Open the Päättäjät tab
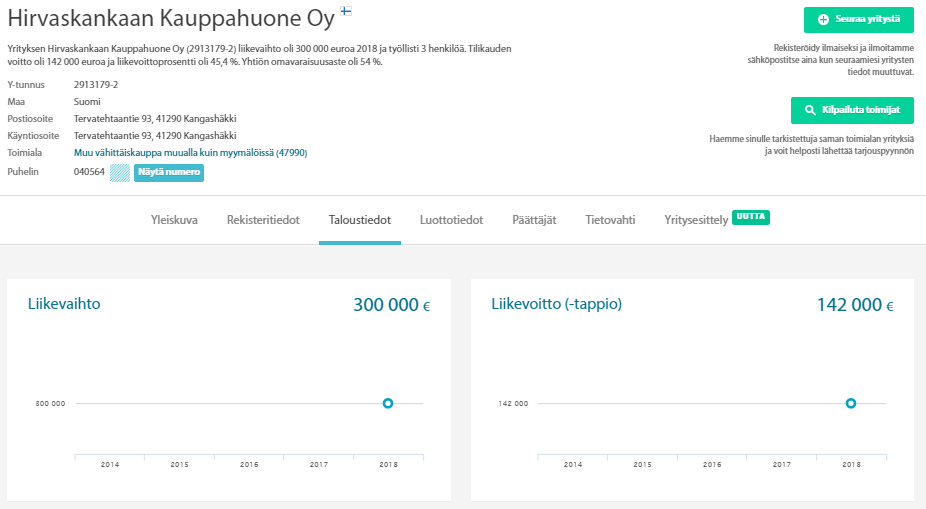 534,220
